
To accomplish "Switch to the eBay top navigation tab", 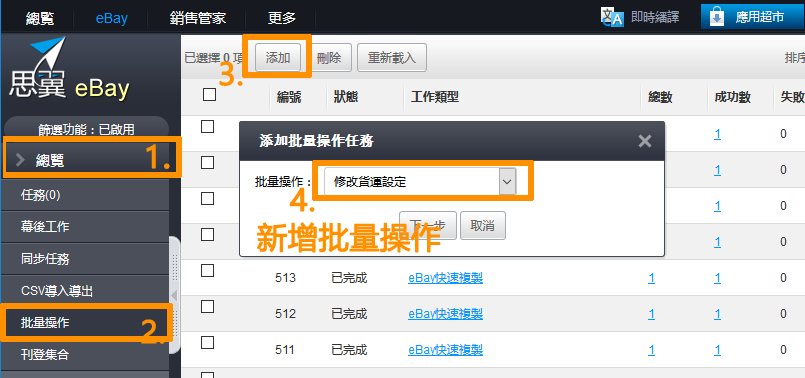I will [x=111, y=18].
